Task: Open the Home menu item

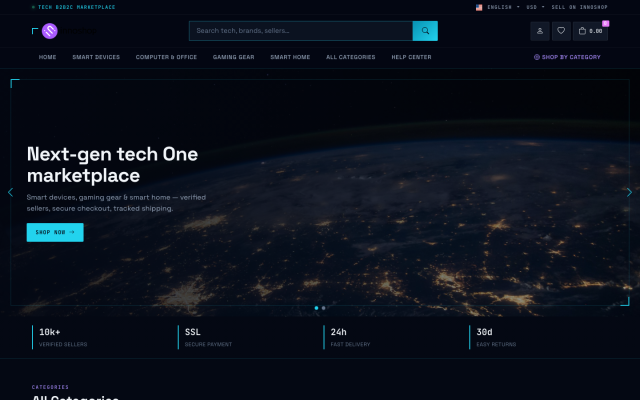Action: 47,57
